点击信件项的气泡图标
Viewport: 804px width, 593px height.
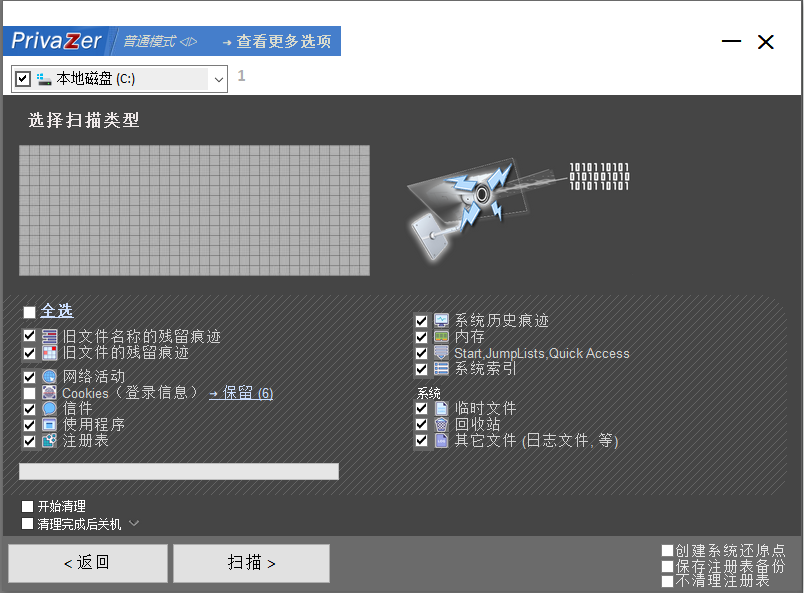[x=49, y=409]
